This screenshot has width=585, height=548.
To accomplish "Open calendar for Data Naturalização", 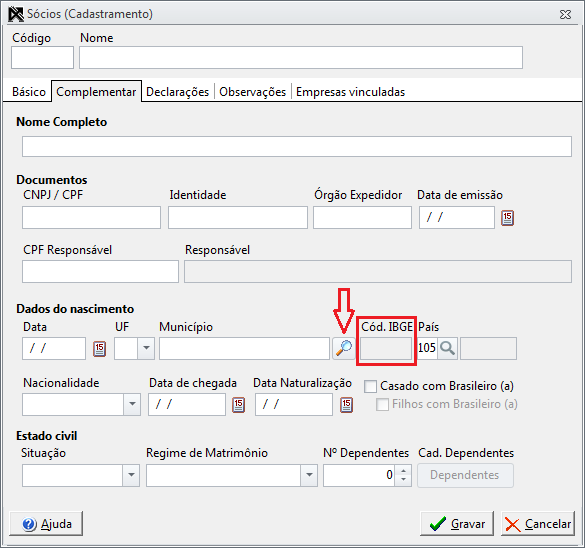I will click(x=346, y=405).
